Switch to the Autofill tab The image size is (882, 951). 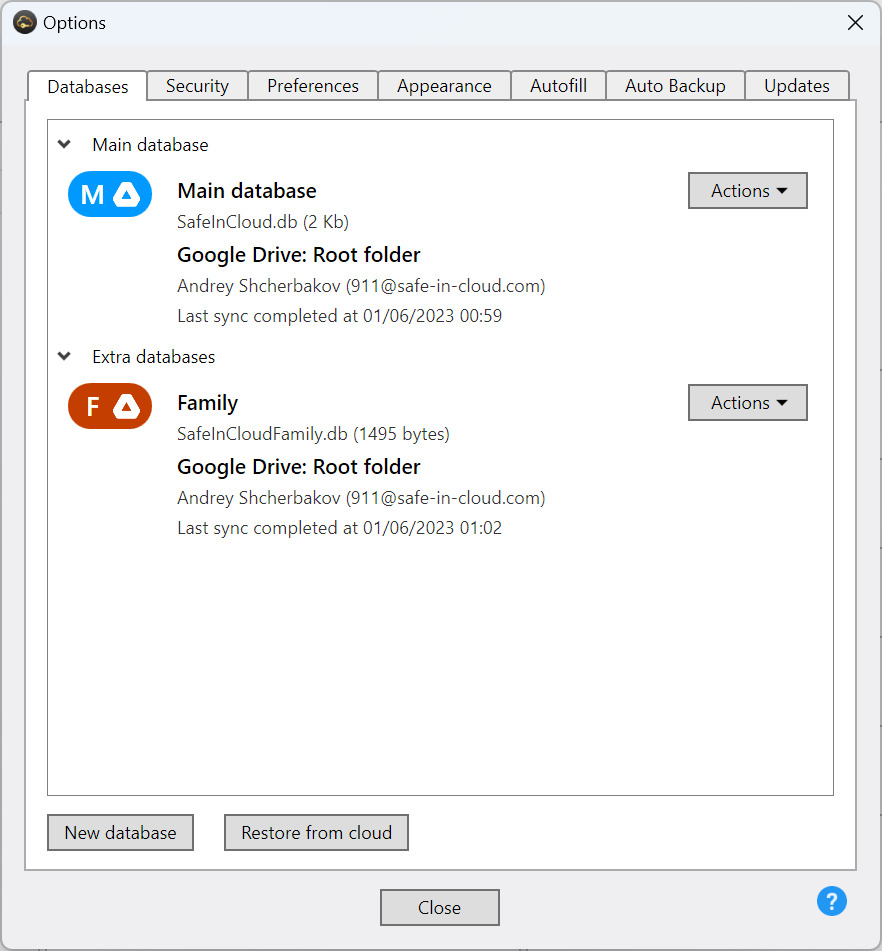pos(559,86)
